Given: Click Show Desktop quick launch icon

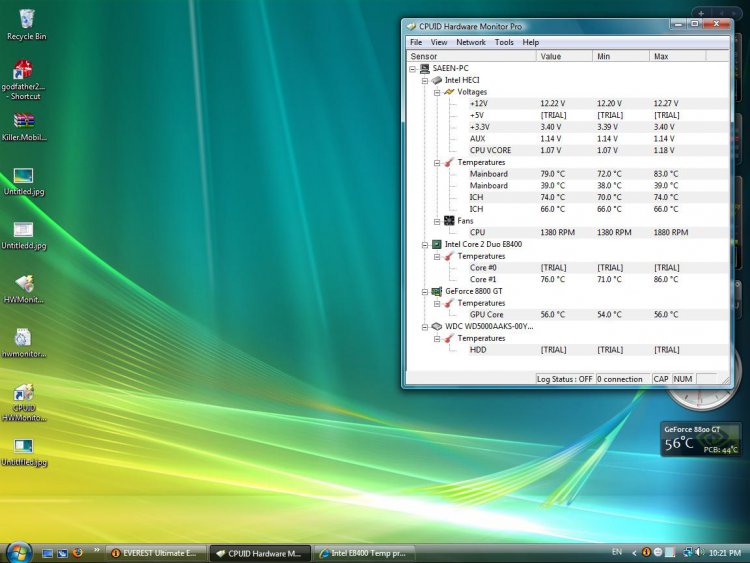Looking at the screenshot, I should point(47,553).
